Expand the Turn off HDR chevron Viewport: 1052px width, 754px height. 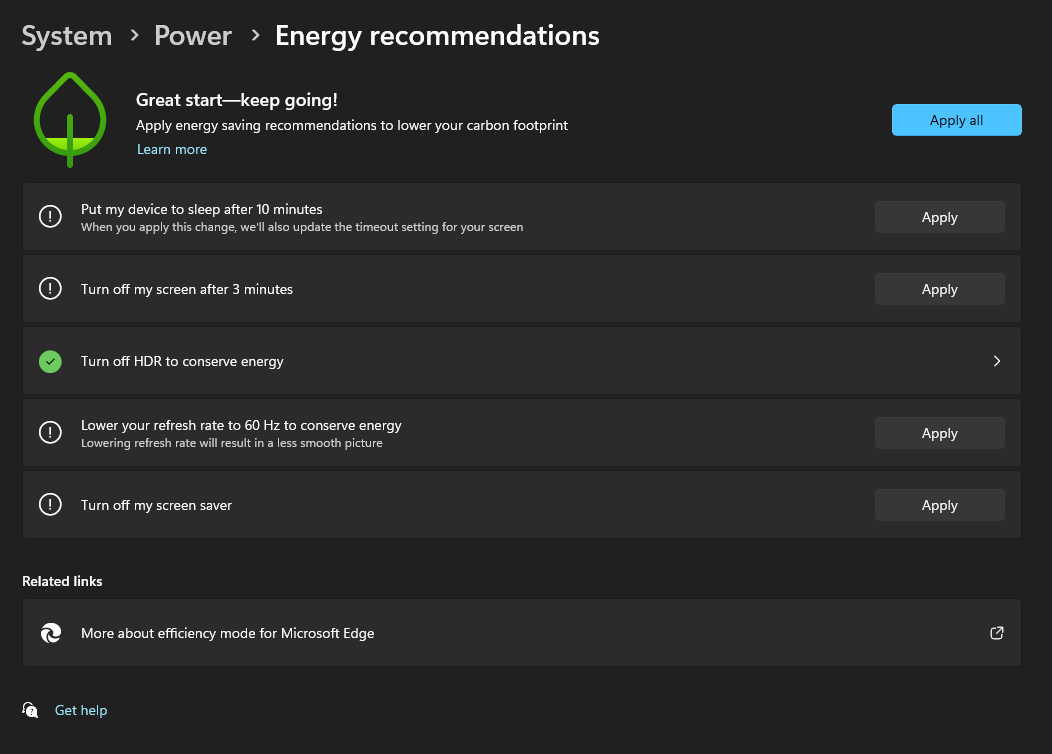point(997,361)
